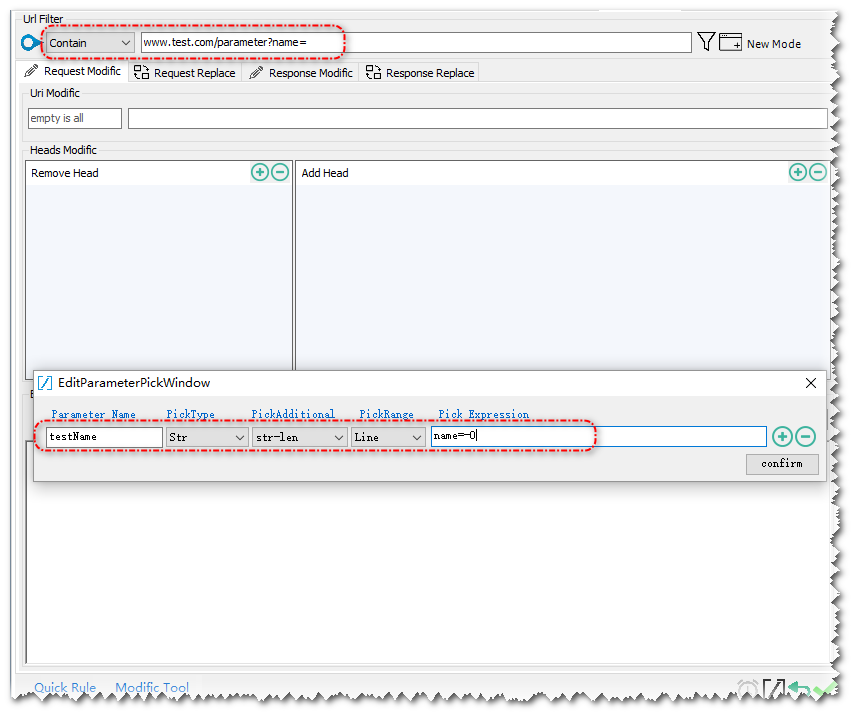The width and height of the screenshot is (857, 718).
Task: Click the Add Head list area
Action: pos(562,279)
